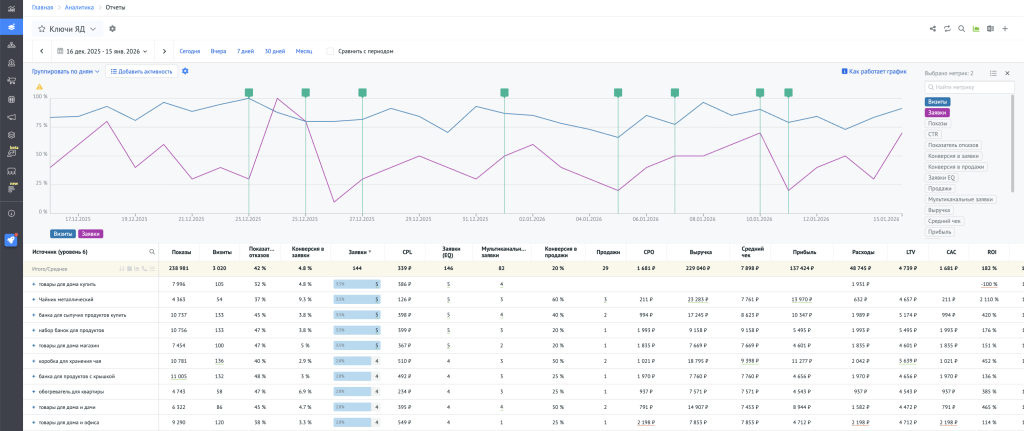Expand the Чайник металлический row
Screen dimensions: 1024x431
[x=34, y=299]
